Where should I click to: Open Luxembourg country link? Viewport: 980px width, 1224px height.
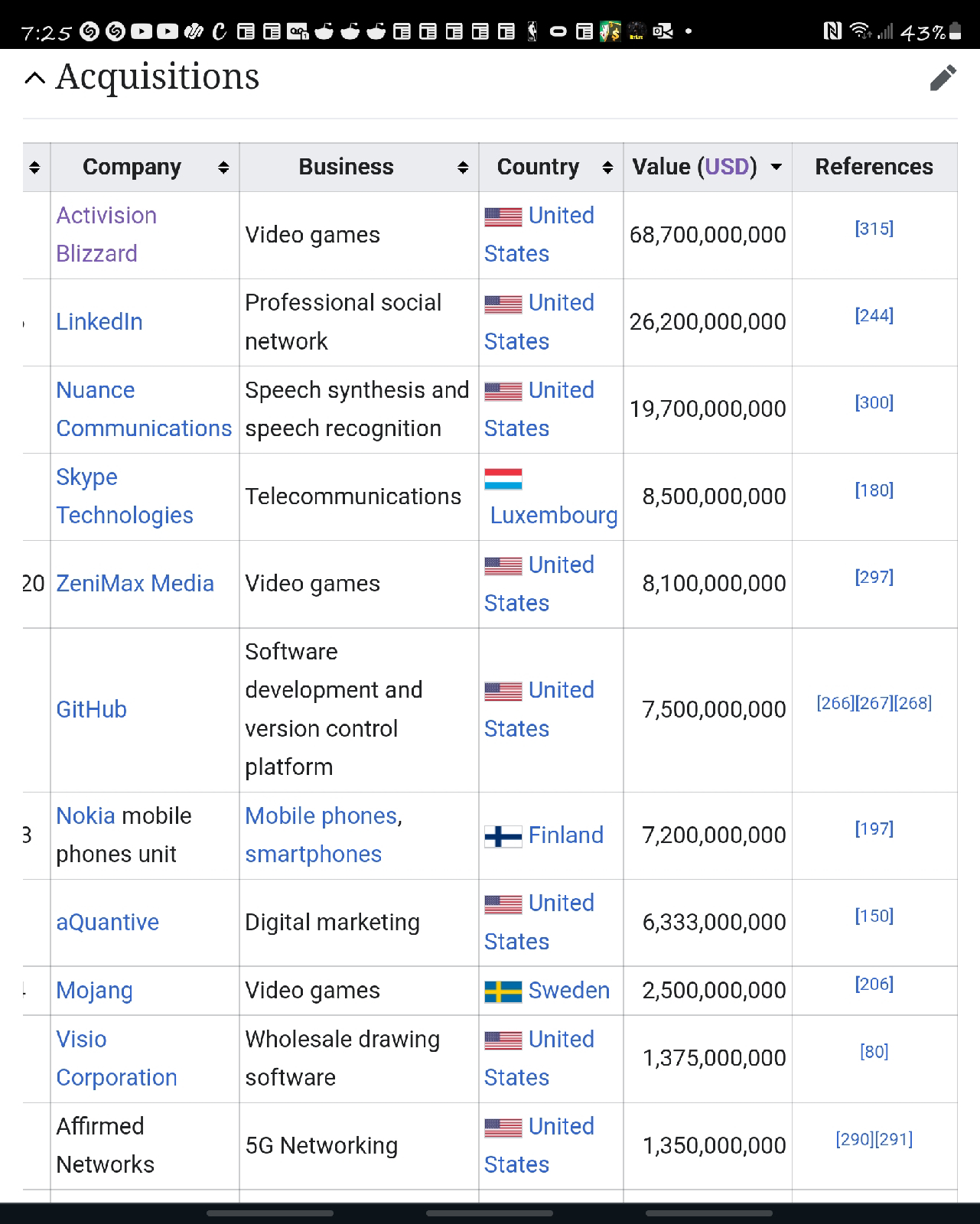[554, 515]
